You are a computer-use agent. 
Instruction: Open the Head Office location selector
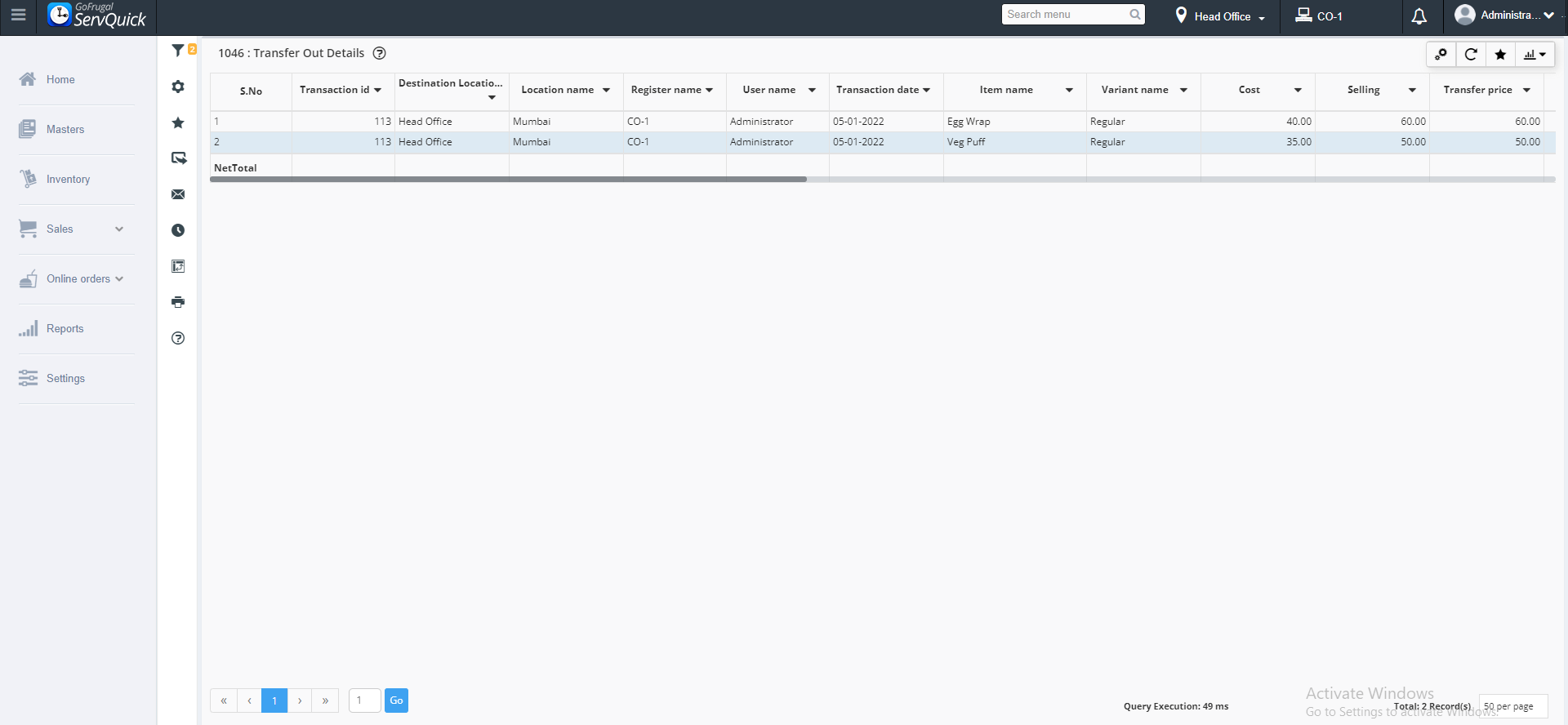tap(1220, 16)
